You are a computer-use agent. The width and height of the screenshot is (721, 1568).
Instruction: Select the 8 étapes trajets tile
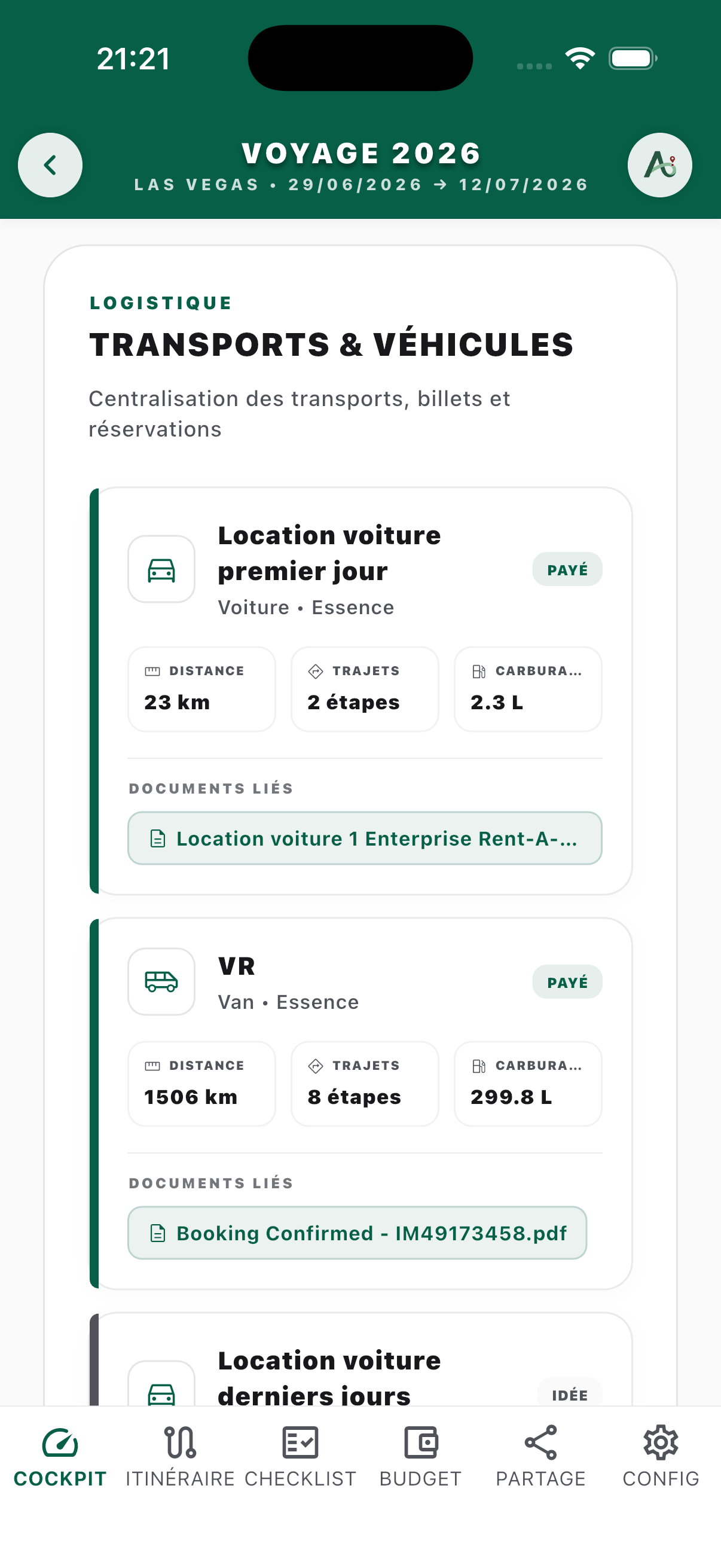[x=365, y=1084]
